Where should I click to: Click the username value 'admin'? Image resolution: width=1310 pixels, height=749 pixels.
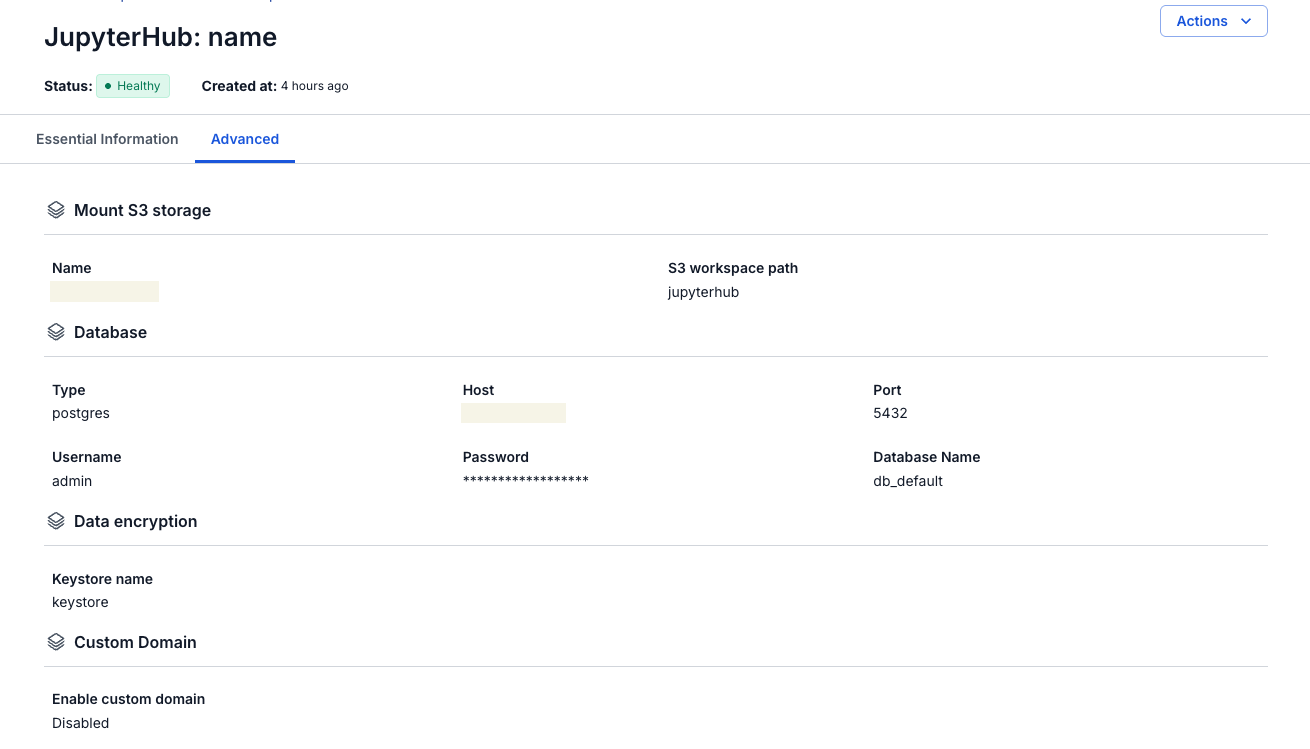[x=72, y=481]
